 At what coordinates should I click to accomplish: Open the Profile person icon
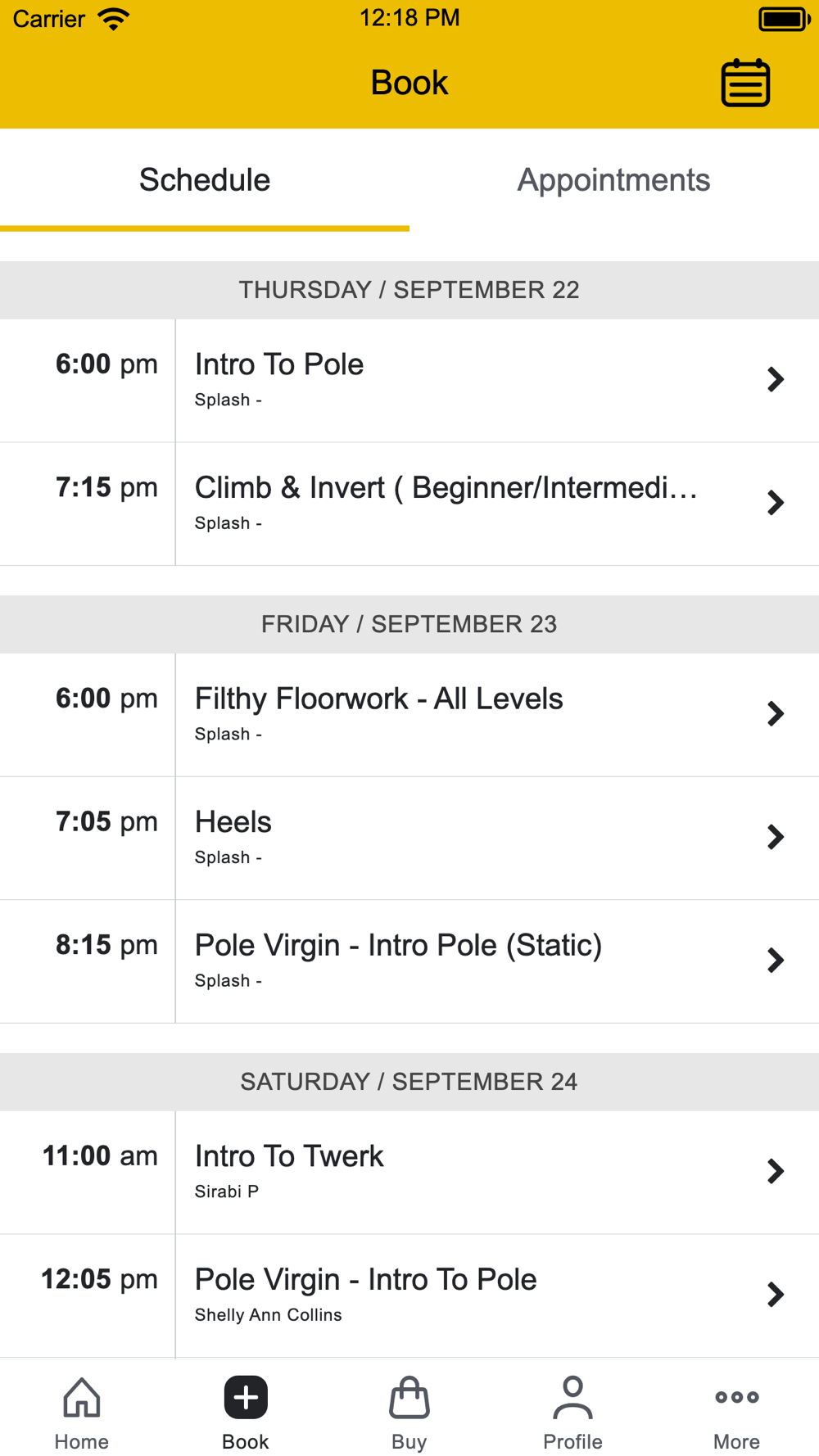[x=573, y=1397]
